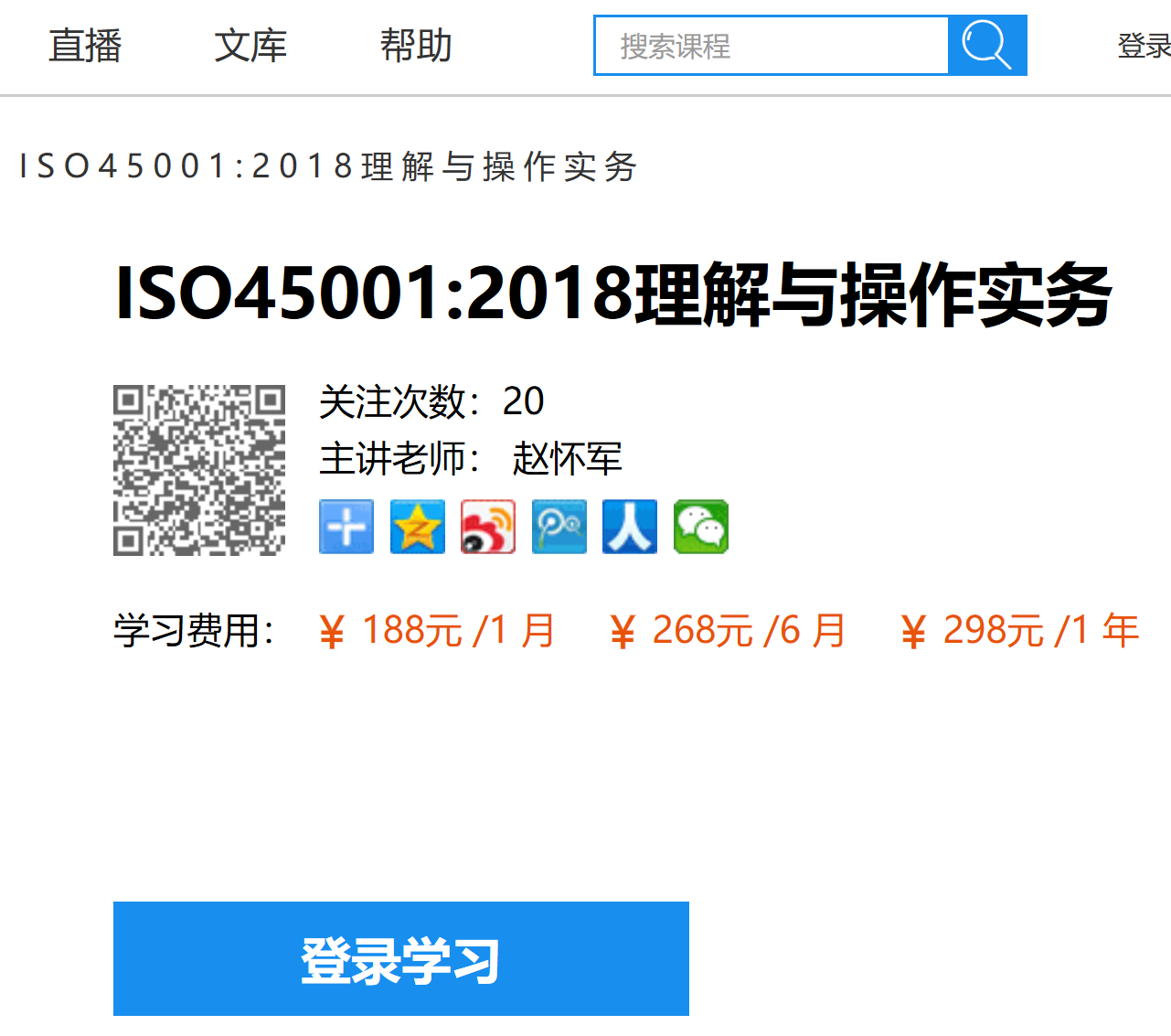Share via WeChat icon
The image size is (1171, 1036).
click(x=701, y=527)
